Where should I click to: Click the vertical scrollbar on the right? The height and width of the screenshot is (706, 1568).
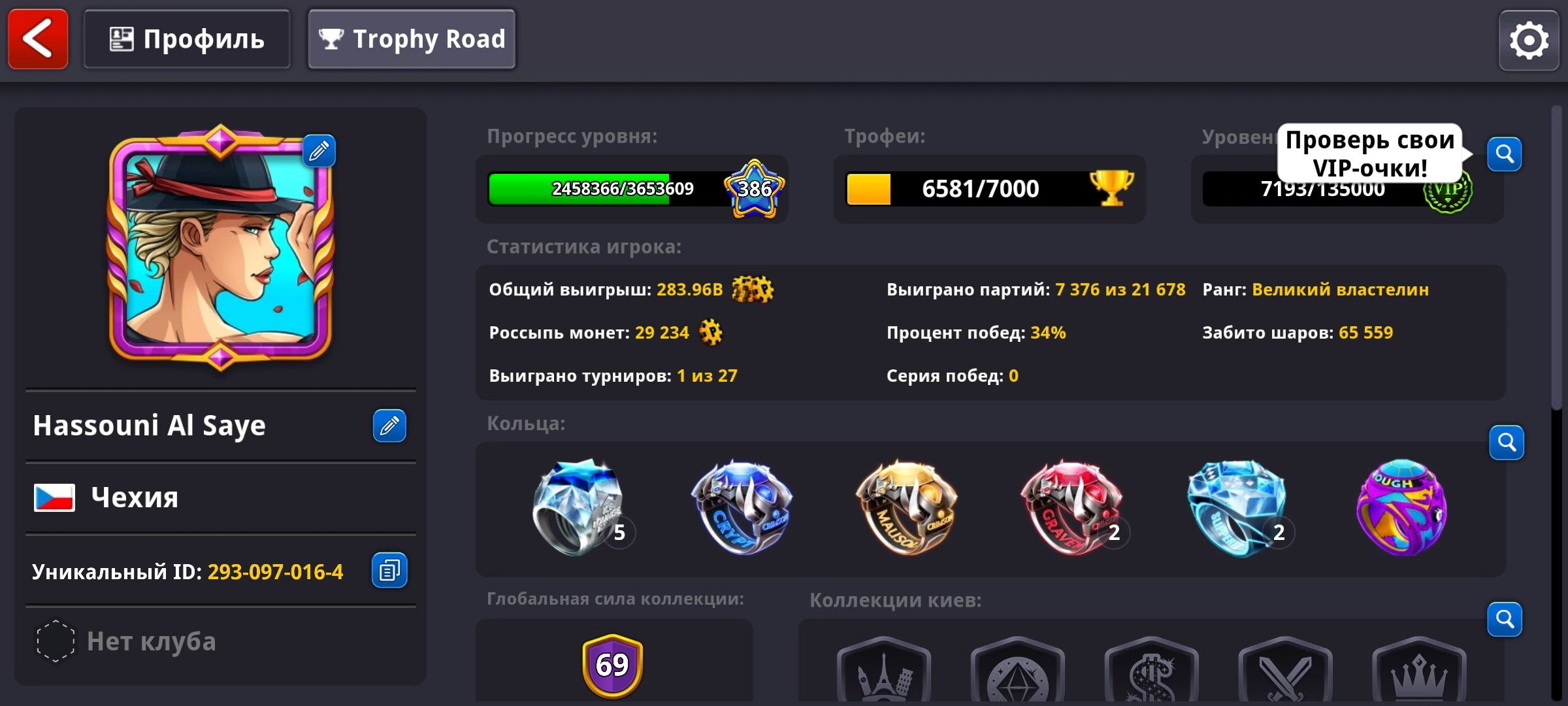pos(1558,258)
